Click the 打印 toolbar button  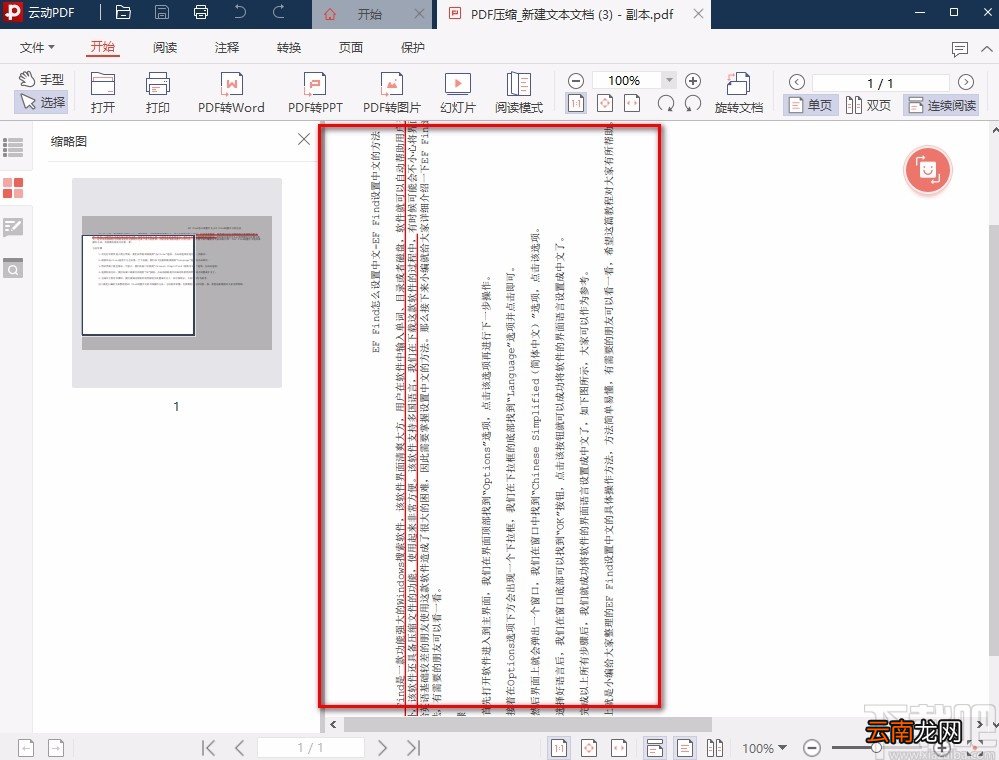tap(157, 92)
